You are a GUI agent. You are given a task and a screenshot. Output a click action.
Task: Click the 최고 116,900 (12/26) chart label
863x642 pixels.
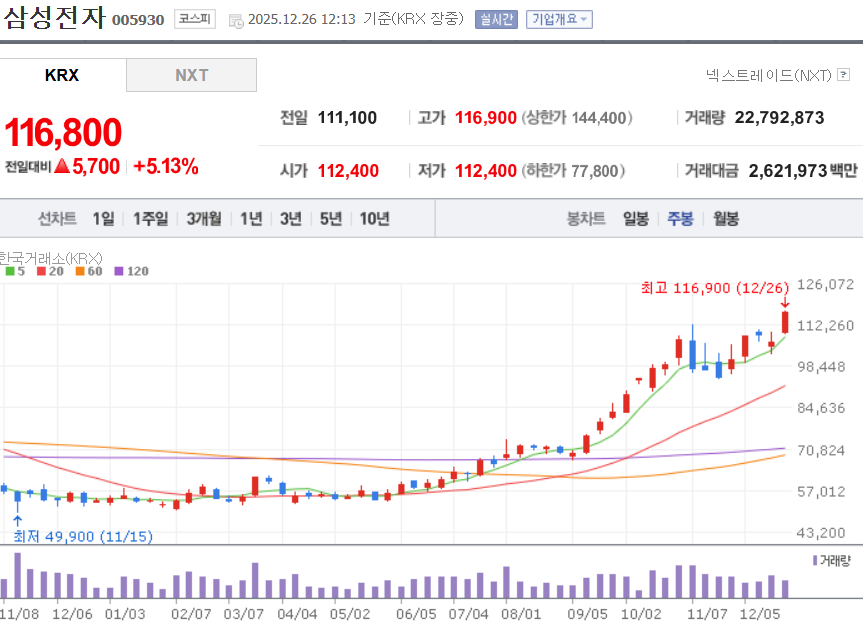(x=714, y=288)
